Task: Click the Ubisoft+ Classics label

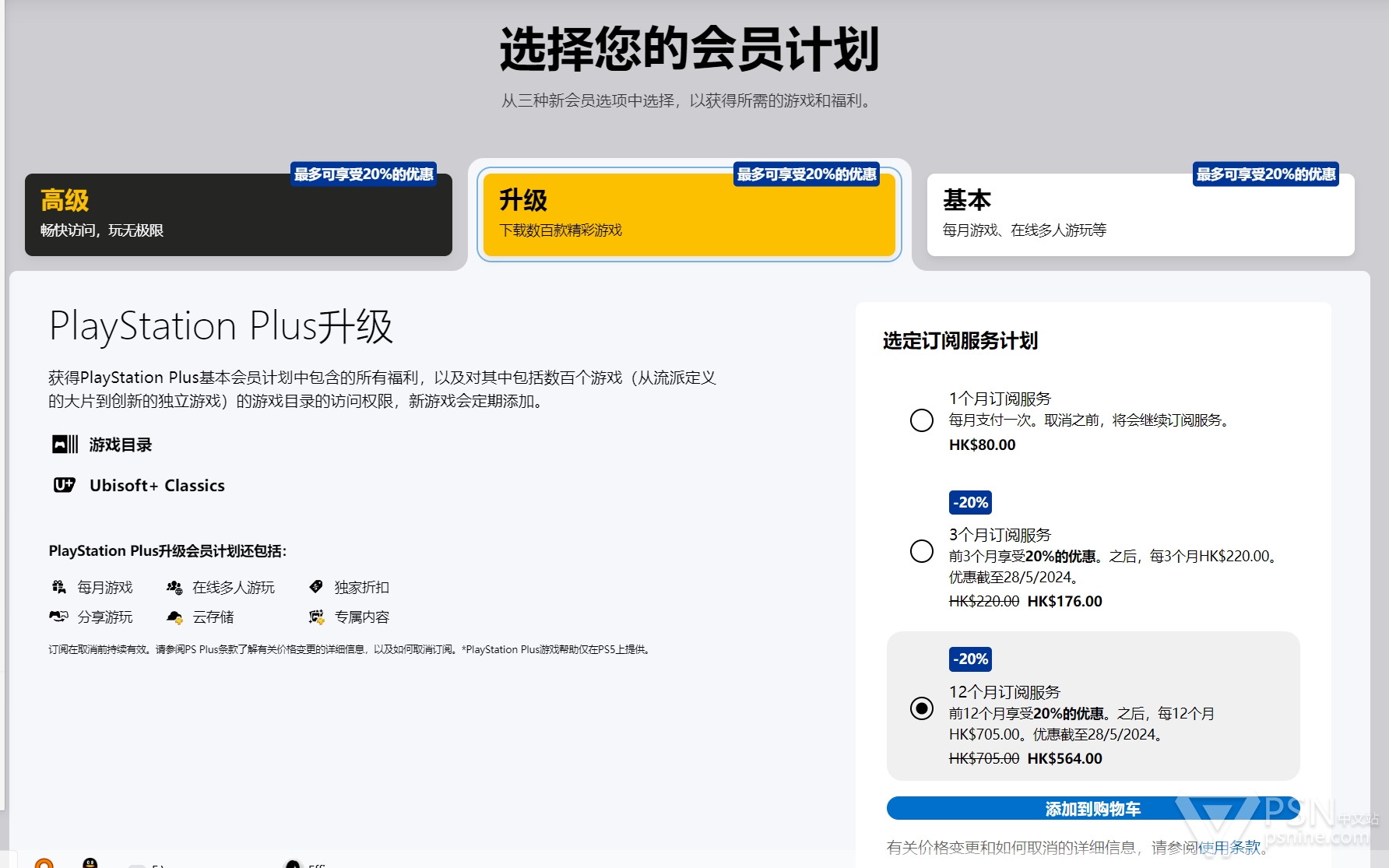Action: click(157, 485)
